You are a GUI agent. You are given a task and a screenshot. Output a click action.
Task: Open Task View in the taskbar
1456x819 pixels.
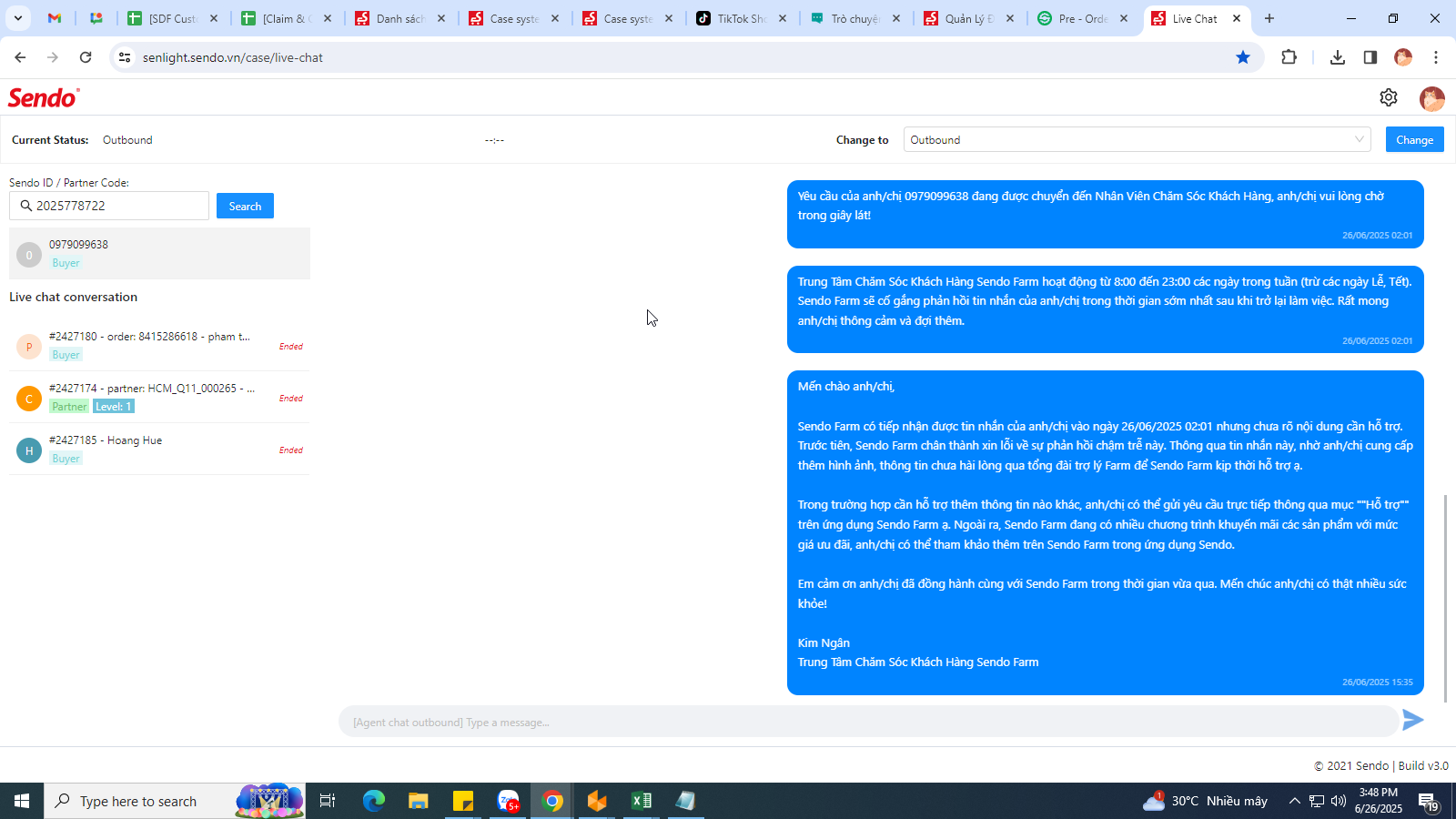[x=328, y=801]
